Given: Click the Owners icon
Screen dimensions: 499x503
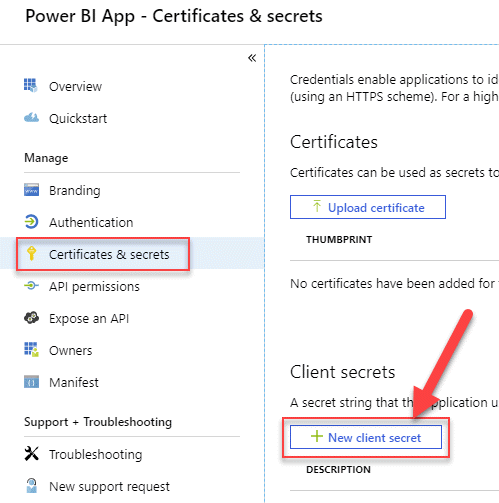Looking at the screenshot, I should (x=31, y=349).
